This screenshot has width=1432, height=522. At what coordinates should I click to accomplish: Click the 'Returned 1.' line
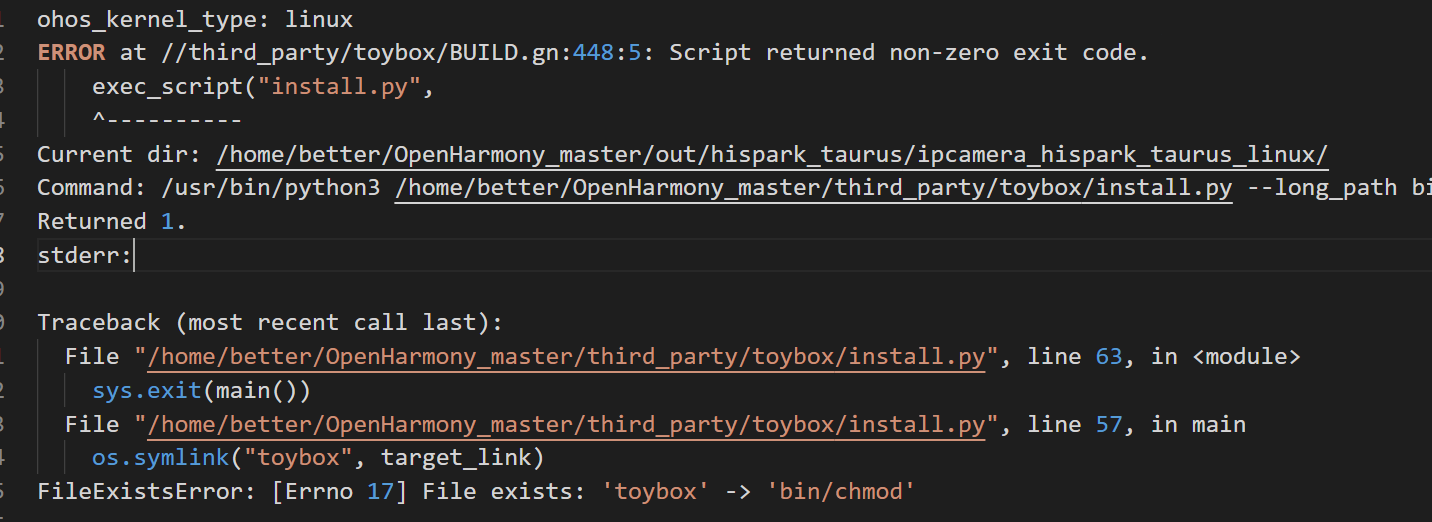click(x=112, y=221)
